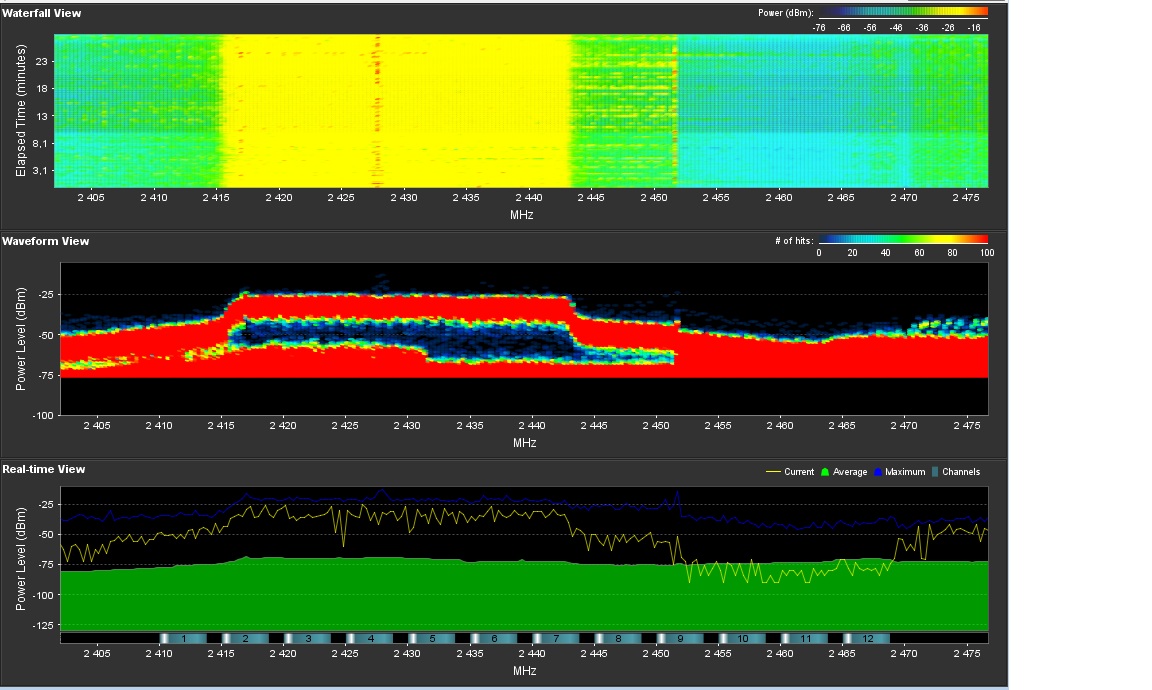Click the 100 value on hits scale
Screen dimensions: 1152x690
987,253
